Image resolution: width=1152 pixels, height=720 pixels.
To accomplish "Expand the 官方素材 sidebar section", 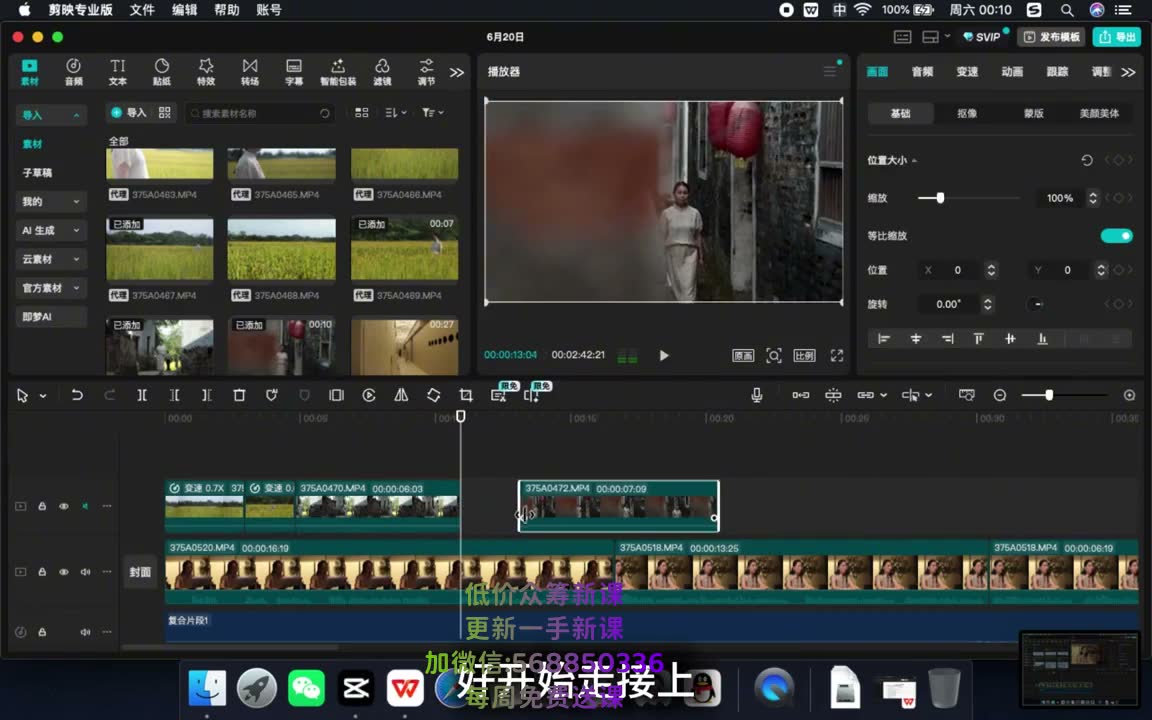I will point(76,287).
